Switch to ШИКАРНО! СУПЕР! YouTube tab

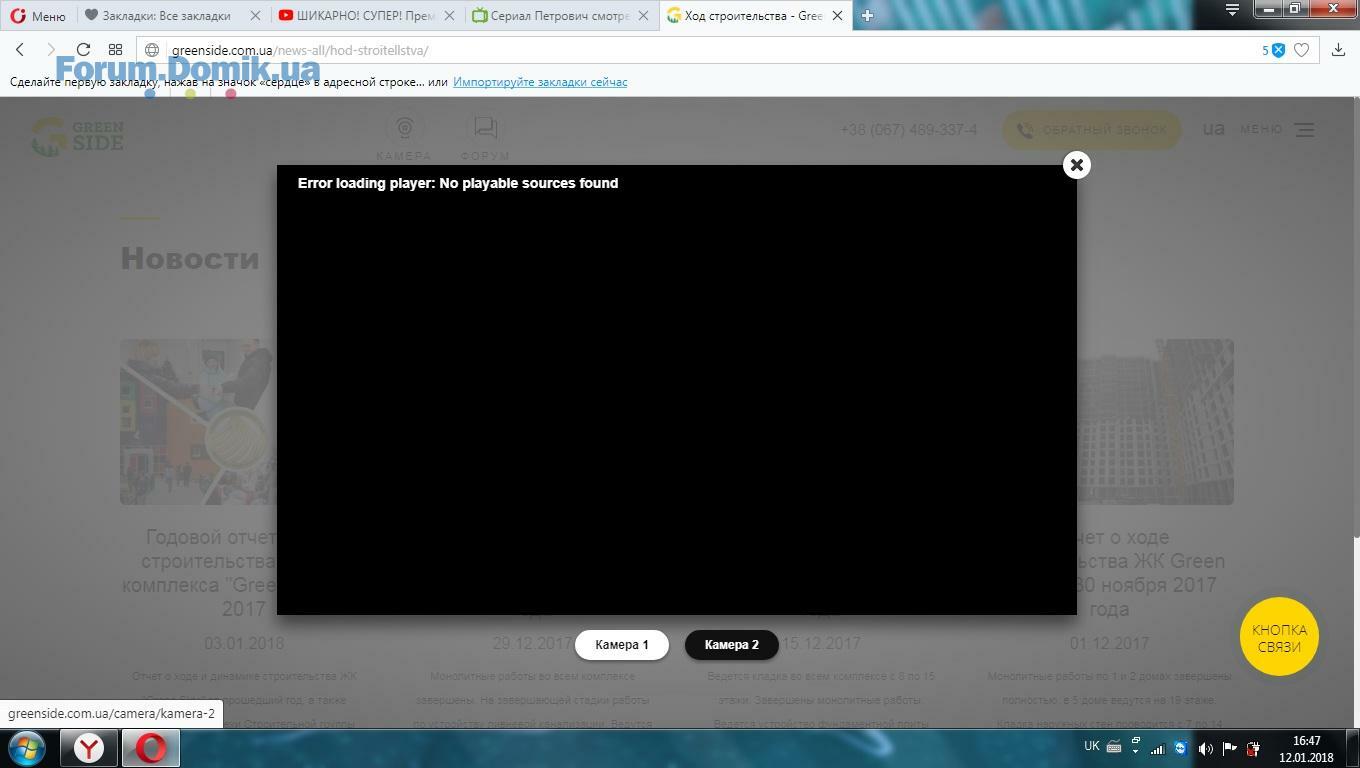pyautogui.click(x=358, y=16)
